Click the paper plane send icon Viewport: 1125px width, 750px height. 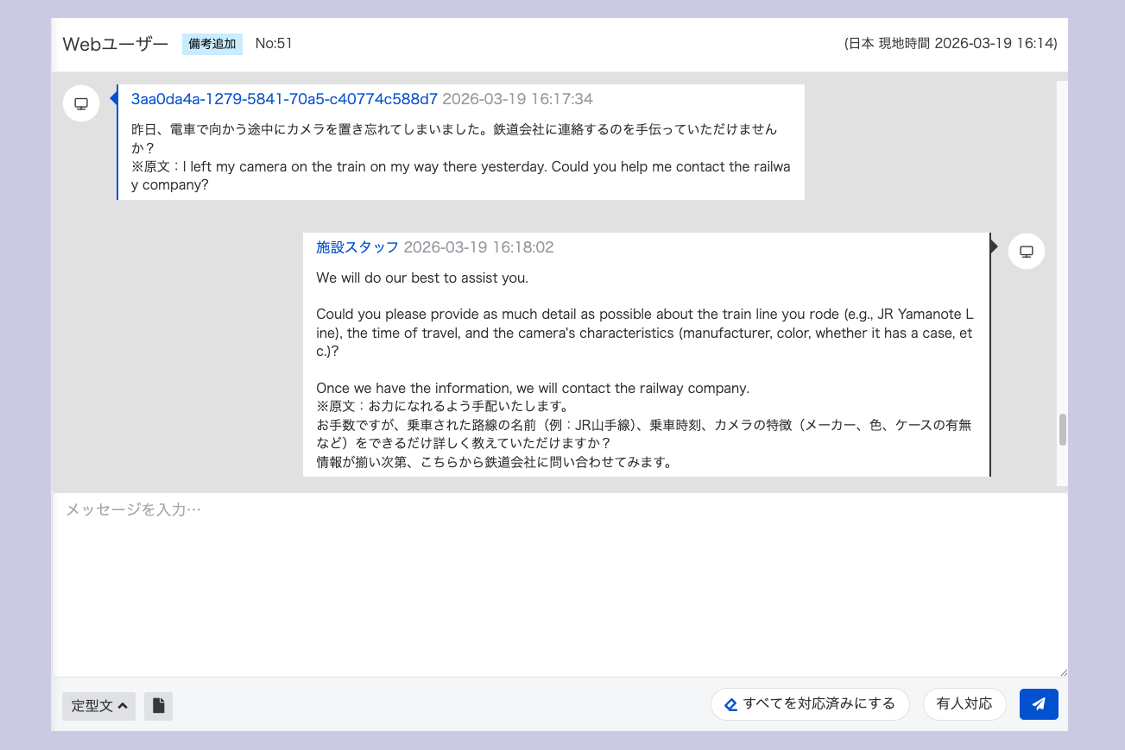click(1038, 704)
